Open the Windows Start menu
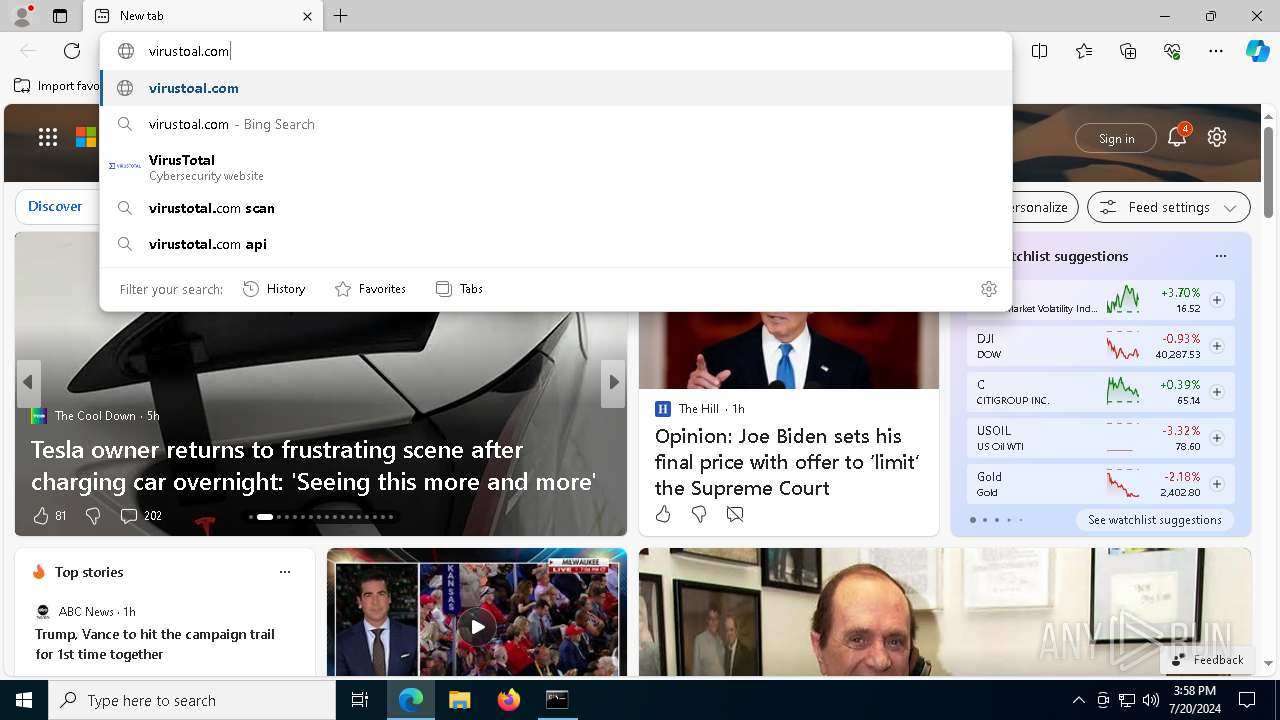Viewport: 1280px width, 720px height. pyautogui.click(x=24, y=701)
